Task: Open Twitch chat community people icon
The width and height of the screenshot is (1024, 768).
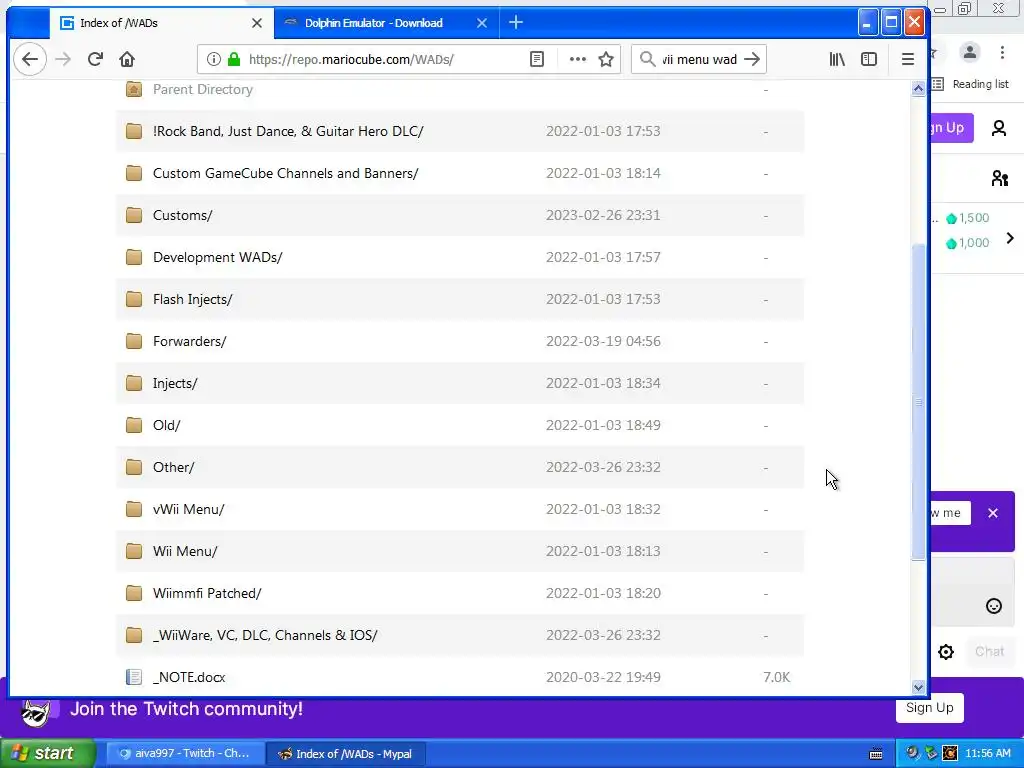Action: point(999,178)
